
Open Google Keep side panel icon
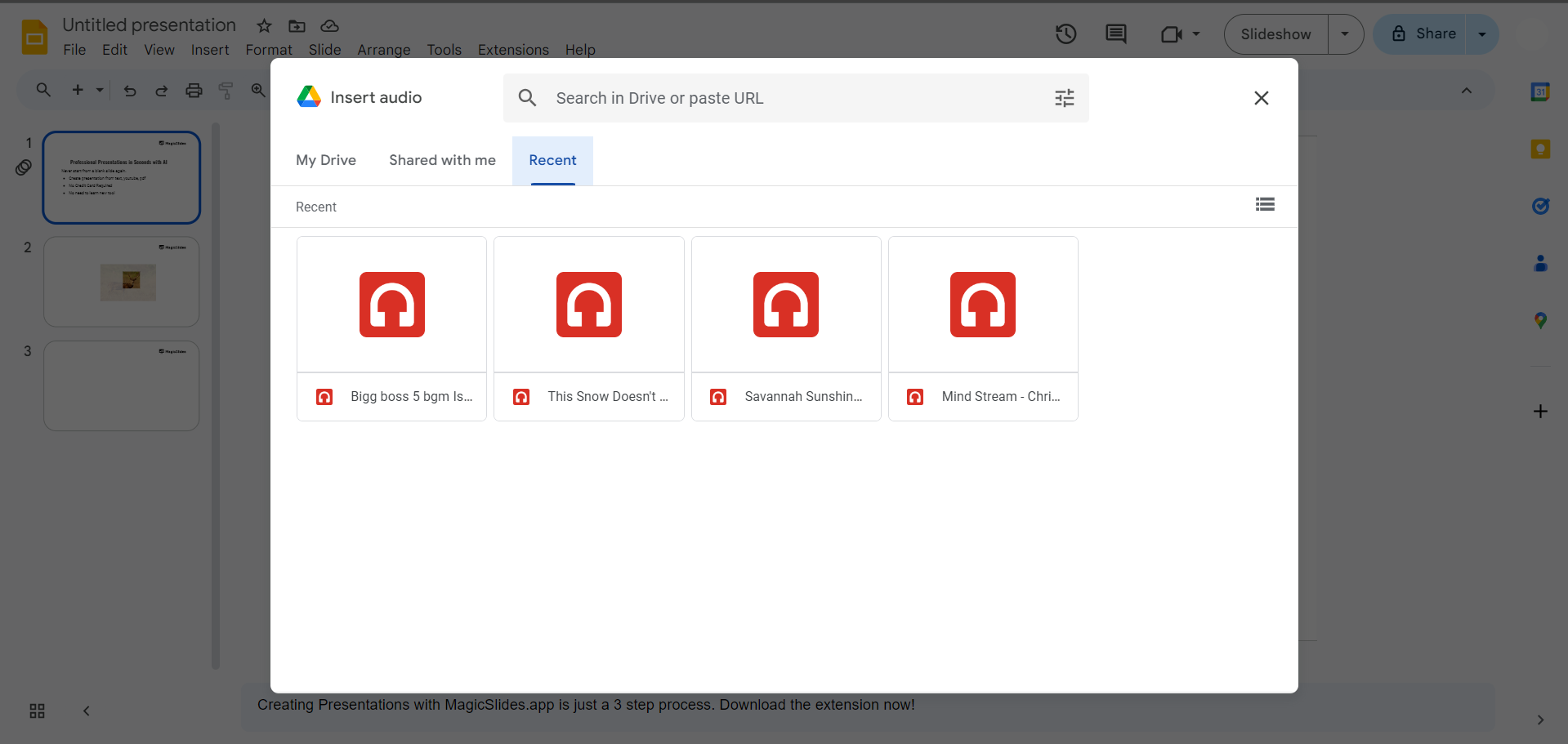(x=1540, y=149)
